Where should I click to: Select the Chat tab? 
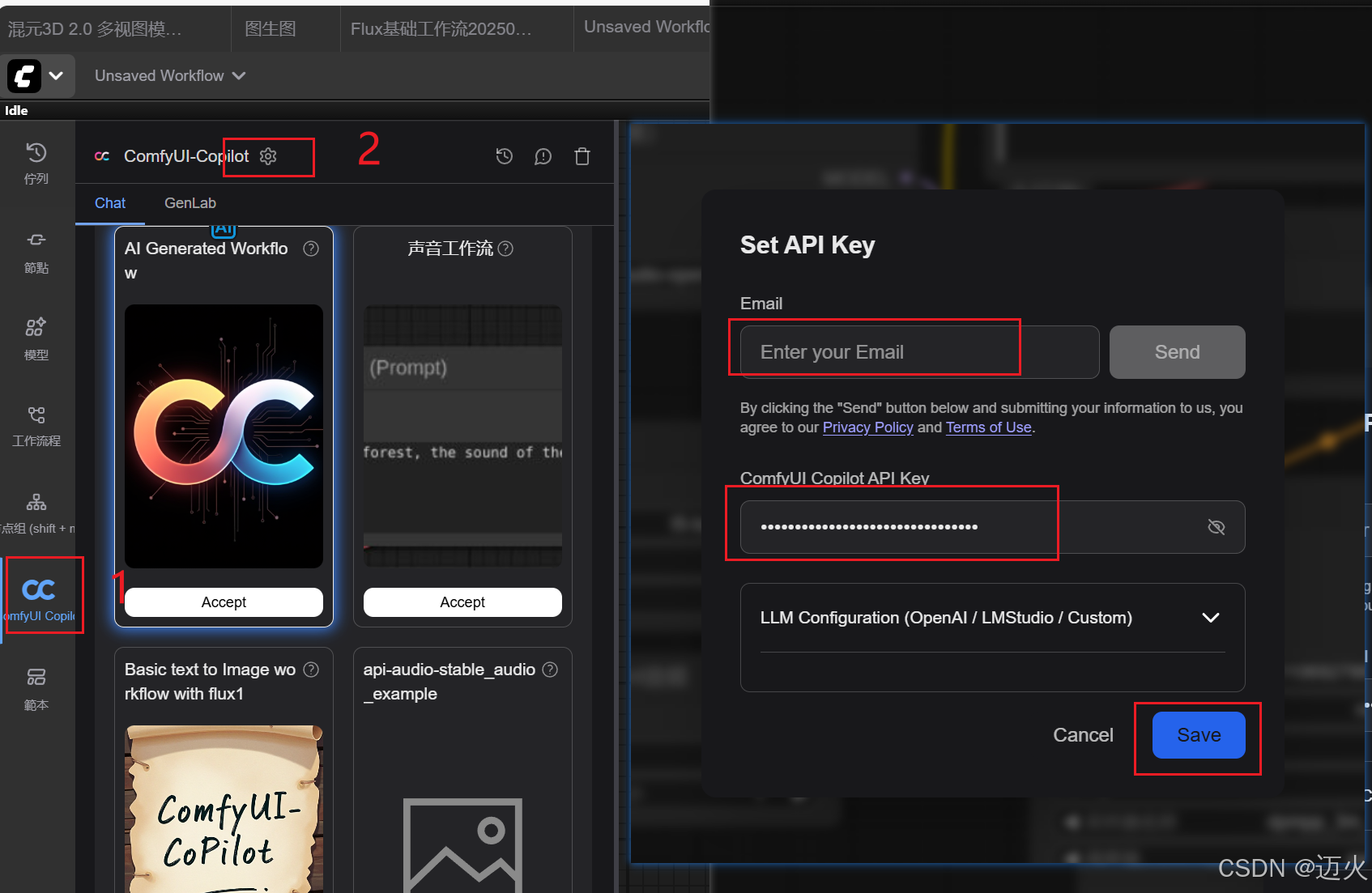point(110,203)
